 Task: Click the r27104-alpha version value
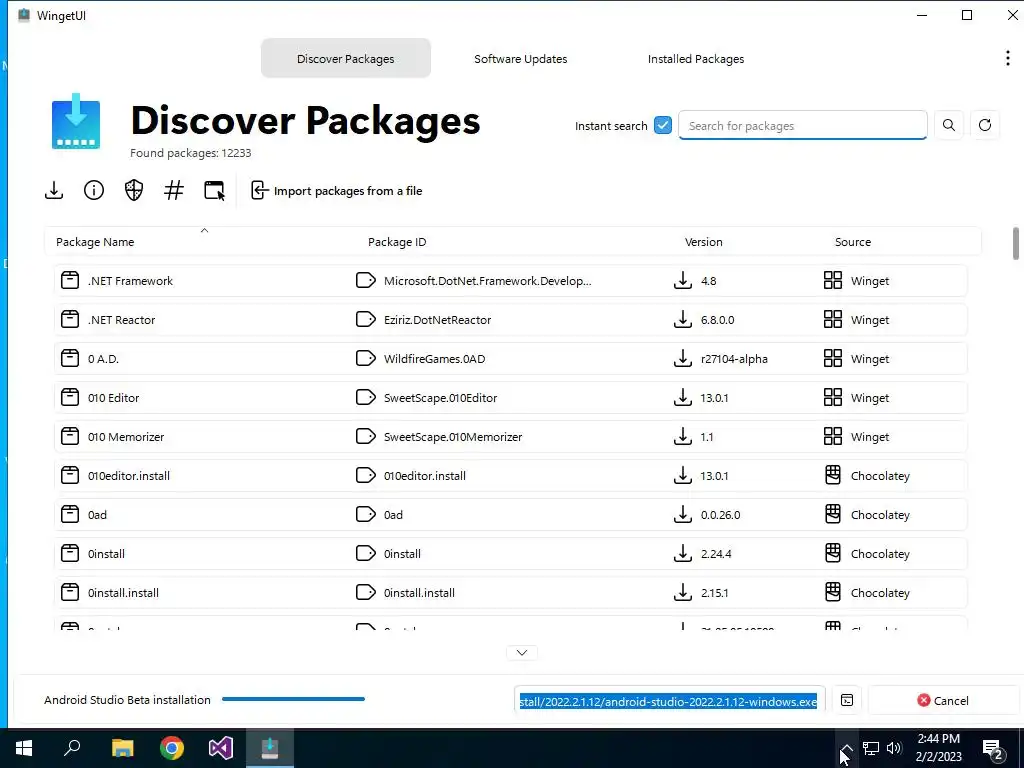[x=734, y=359]
